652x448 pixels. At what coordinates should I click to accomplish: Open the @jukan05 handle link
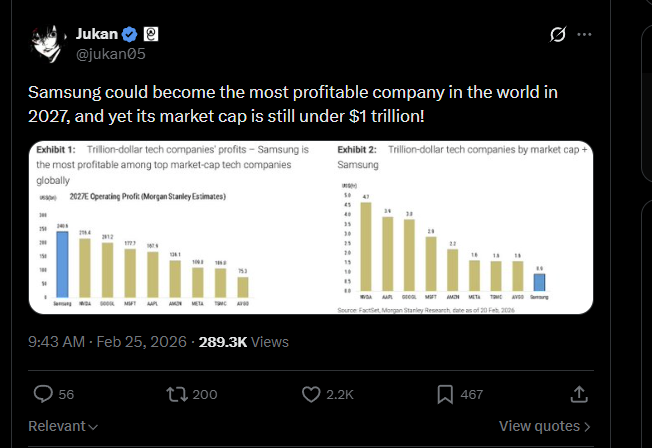(x=110, y=53)
